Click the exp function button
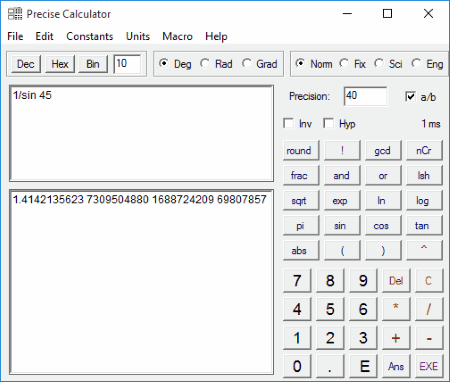The height and width of the screenshot is (382, 450). [342, 200]
